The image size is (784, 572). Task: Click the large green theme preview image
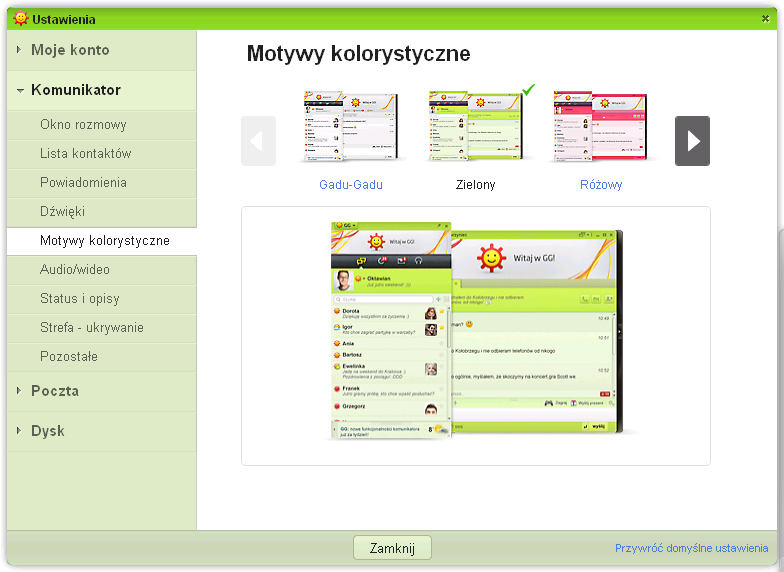coord(476,330)
